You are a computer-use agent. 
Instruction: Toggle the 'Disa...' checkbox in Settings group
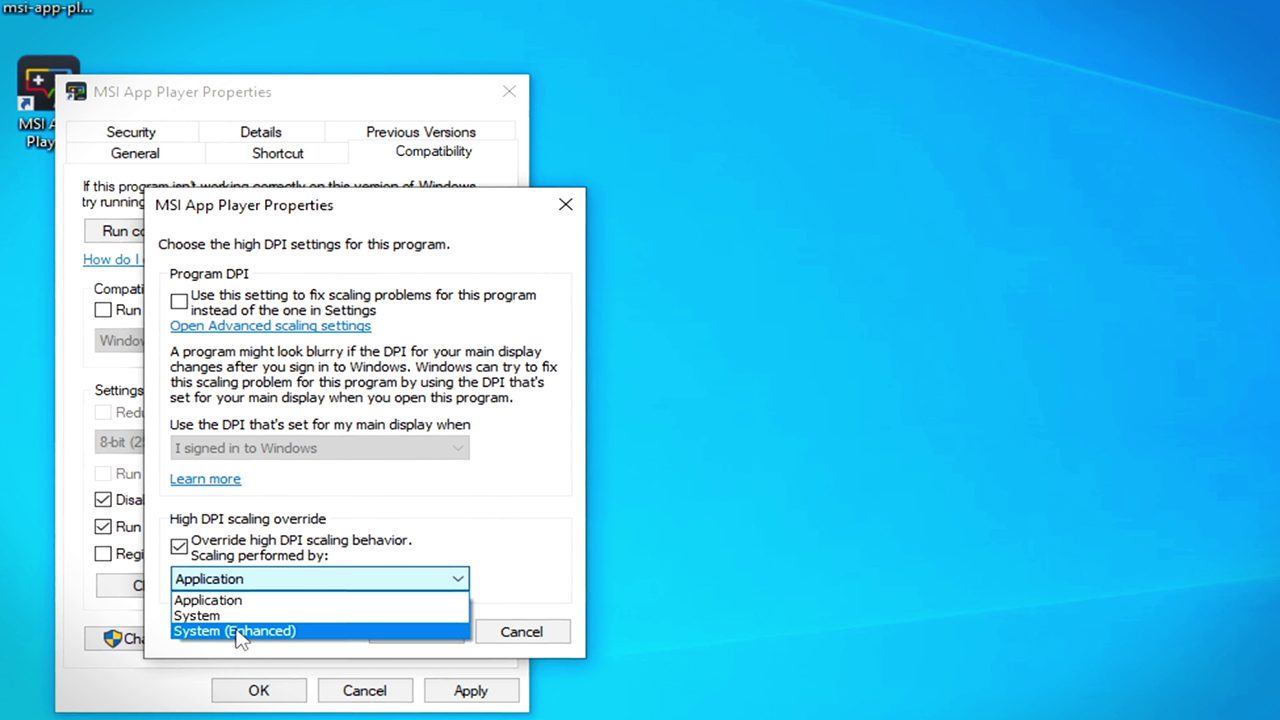click(x=103, y=499)
